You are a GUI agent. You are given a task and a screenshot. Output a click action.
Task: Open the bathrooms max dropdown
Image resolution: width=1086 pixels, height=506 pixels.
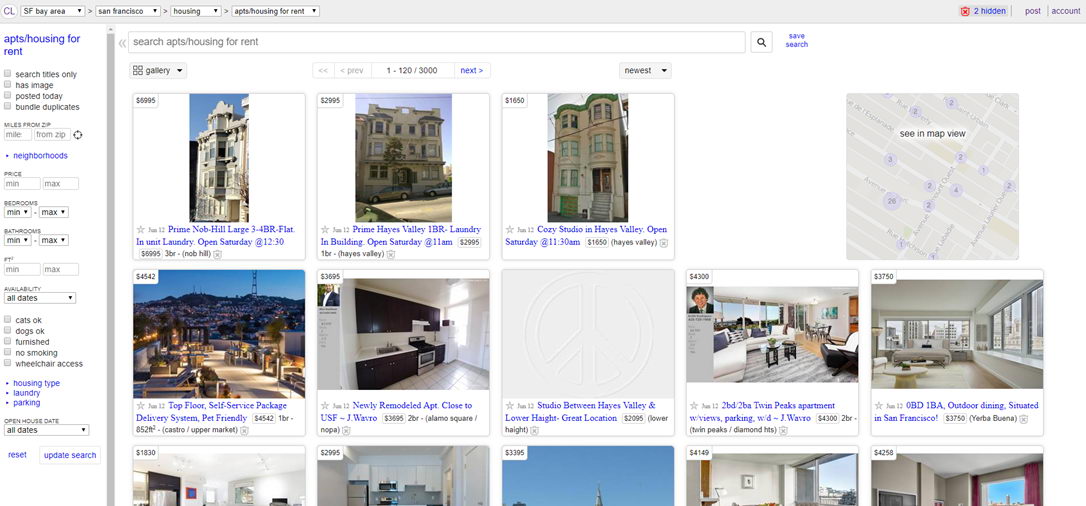[53, 240]
